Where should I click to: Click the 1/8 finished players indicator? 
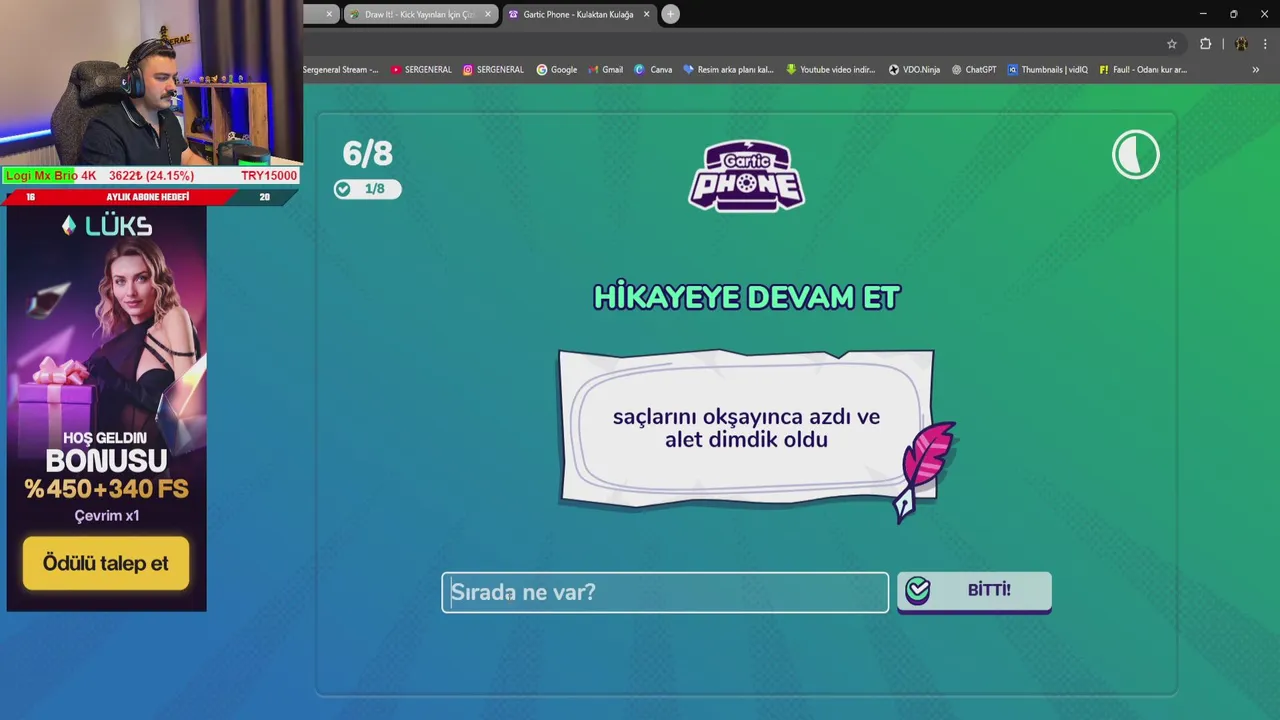pos(367,189)
